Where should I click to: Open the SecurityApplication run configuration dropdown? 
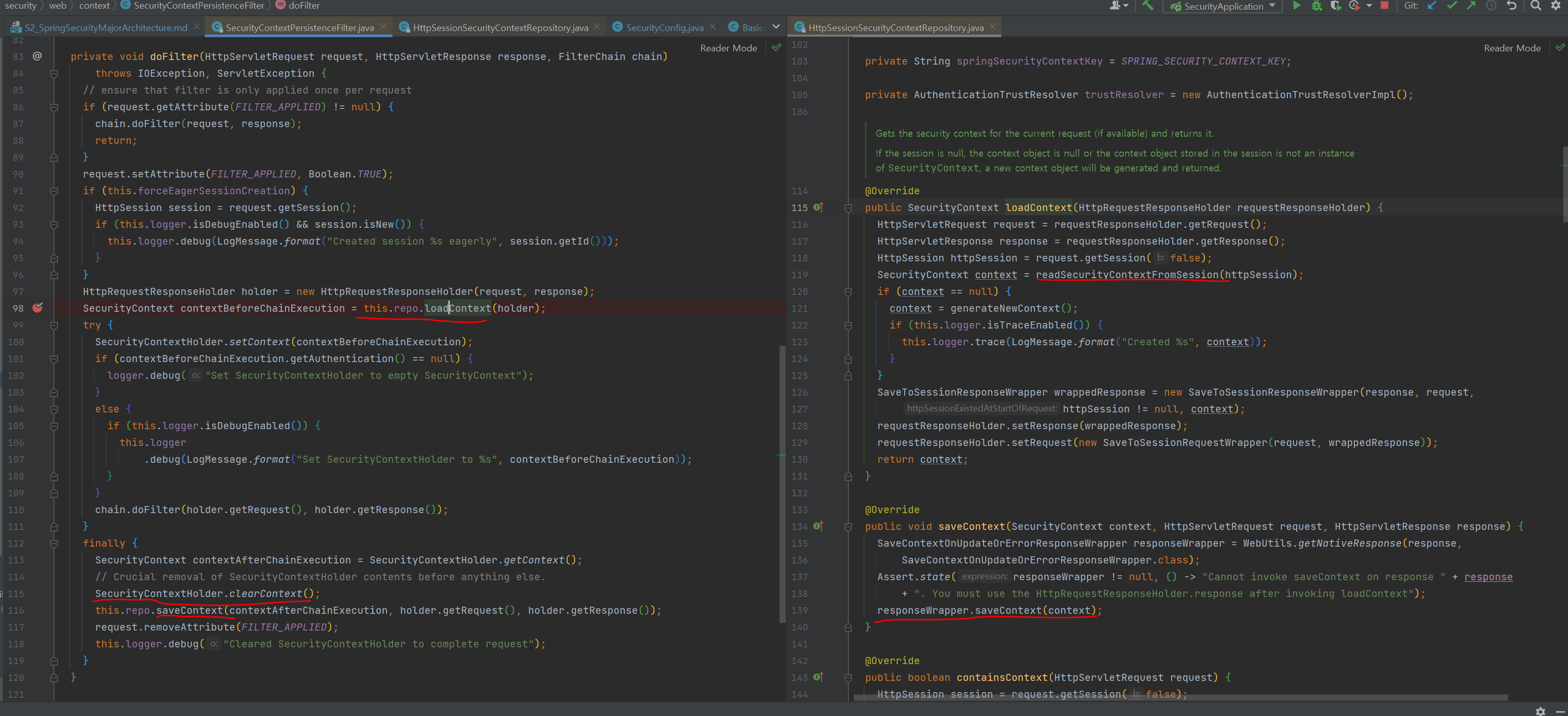[1223, 6]
